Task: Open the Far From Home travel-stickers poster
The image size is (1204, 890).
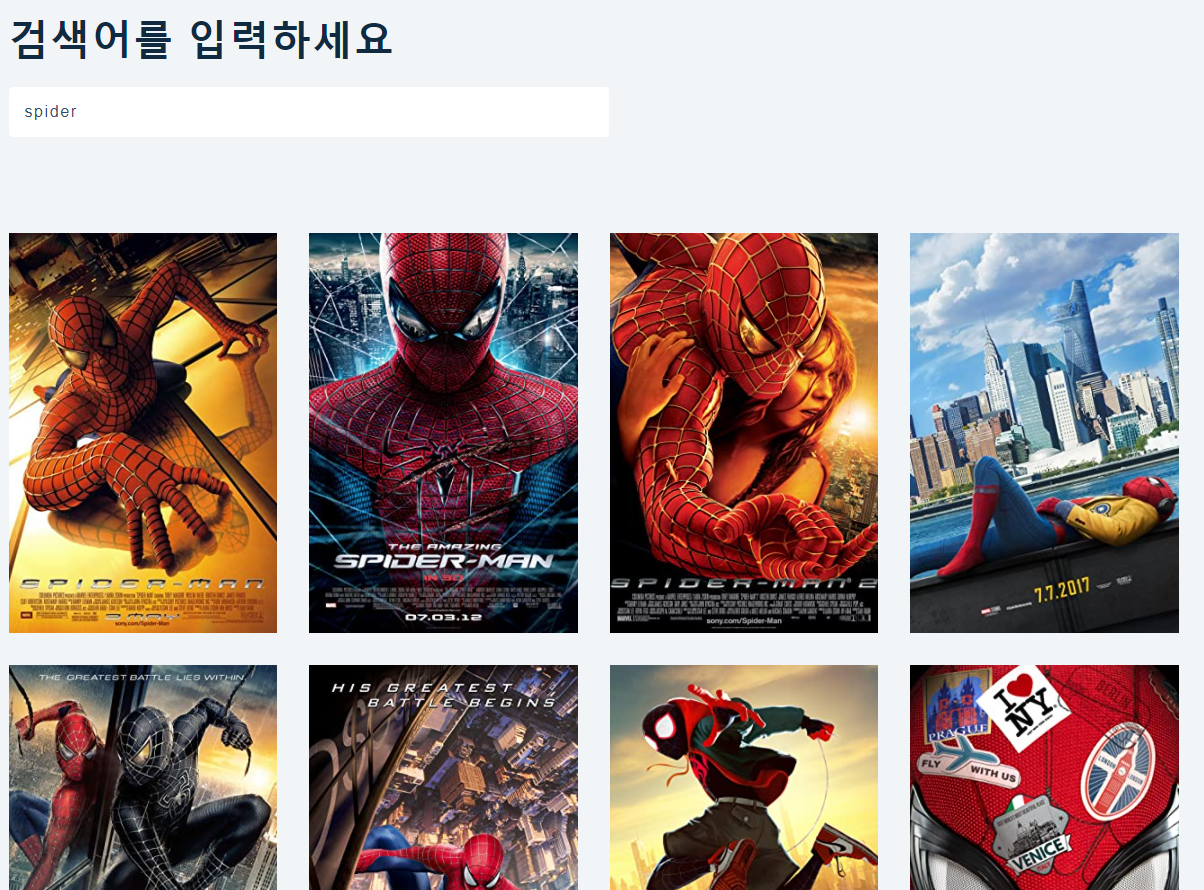Action: 1044,777
